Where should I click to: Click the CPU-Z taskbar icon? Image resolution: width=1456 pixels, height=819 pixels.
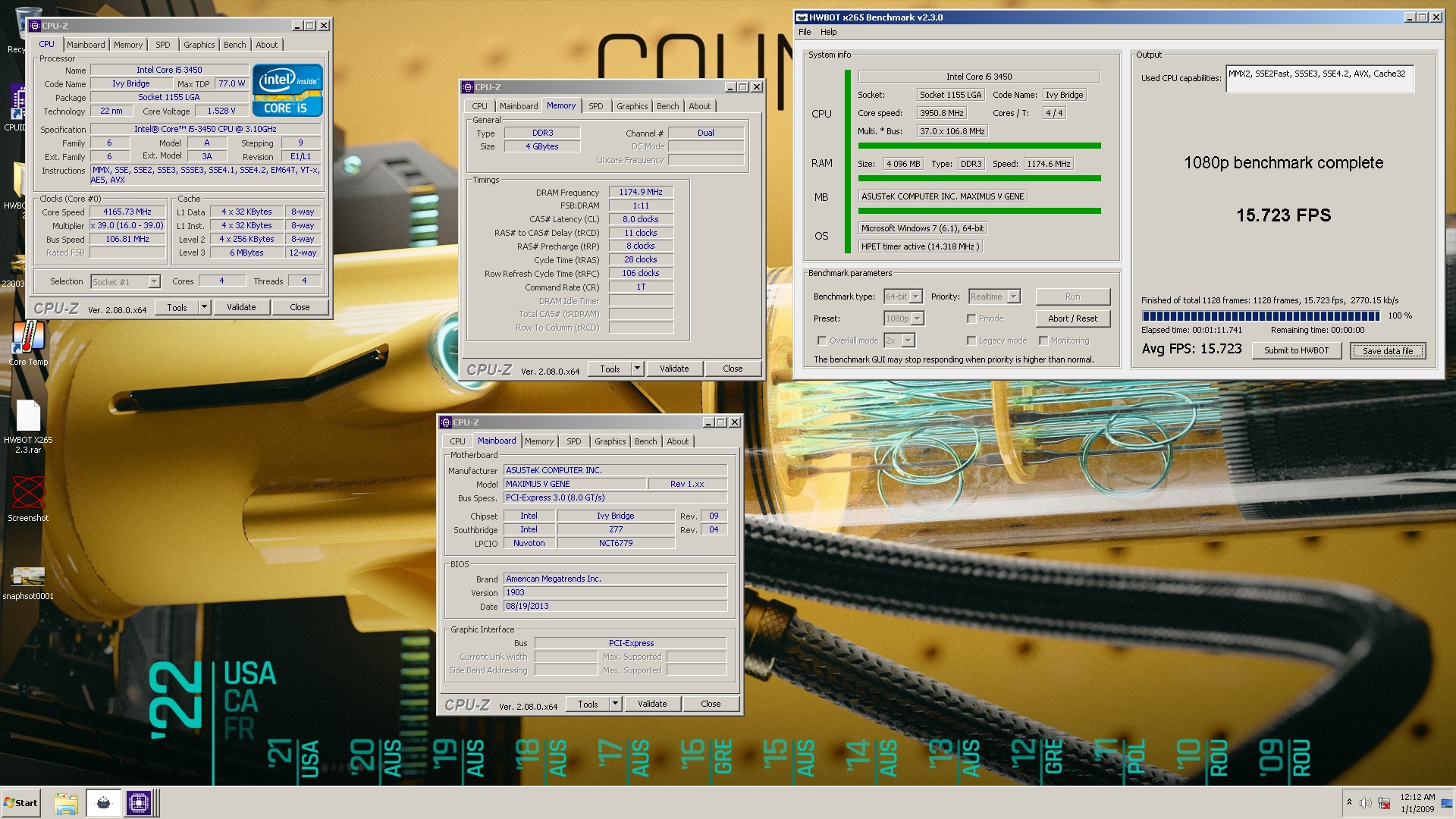click(139, 803)
